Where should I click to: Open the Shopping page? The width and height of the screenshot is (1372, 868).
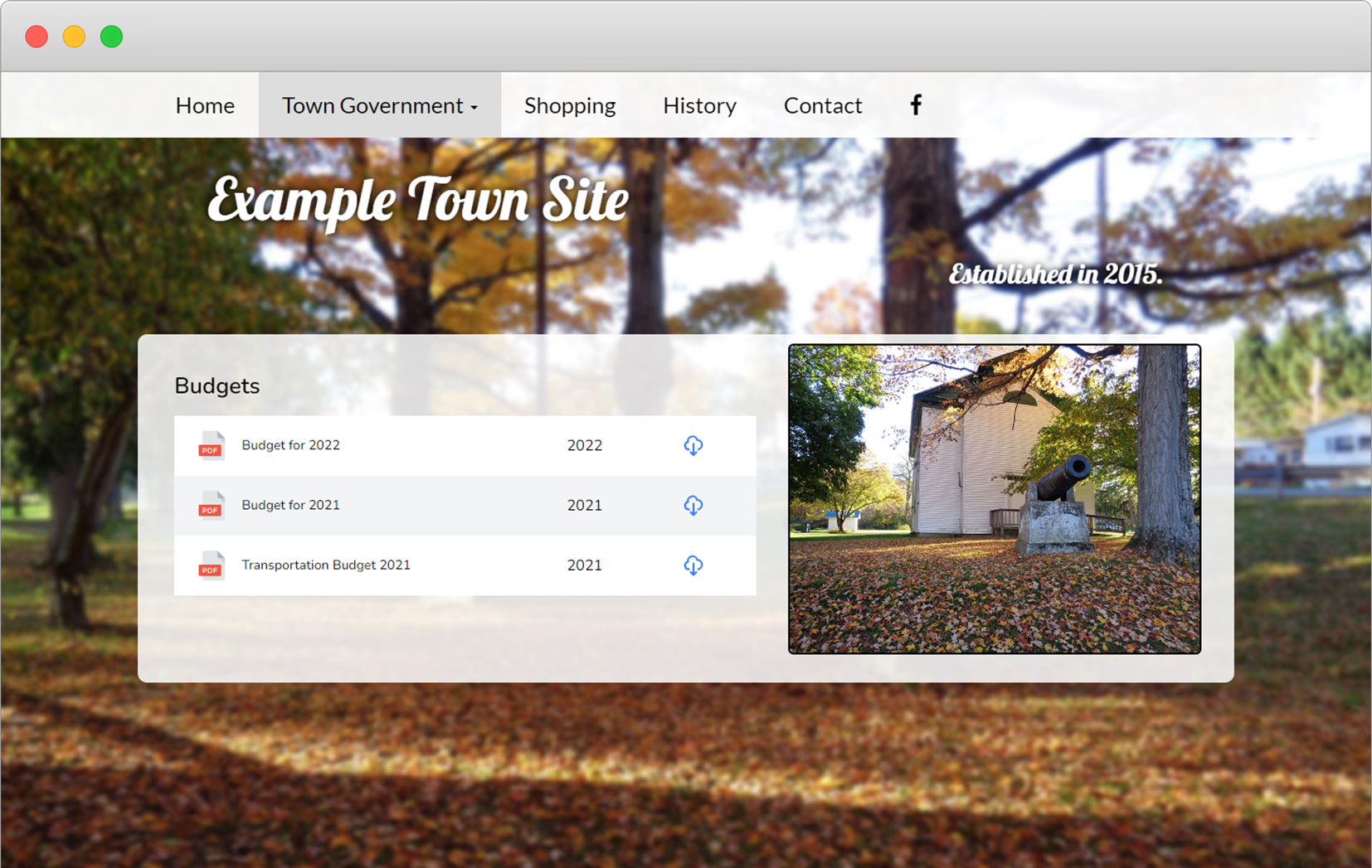click(x=570, y=105)
